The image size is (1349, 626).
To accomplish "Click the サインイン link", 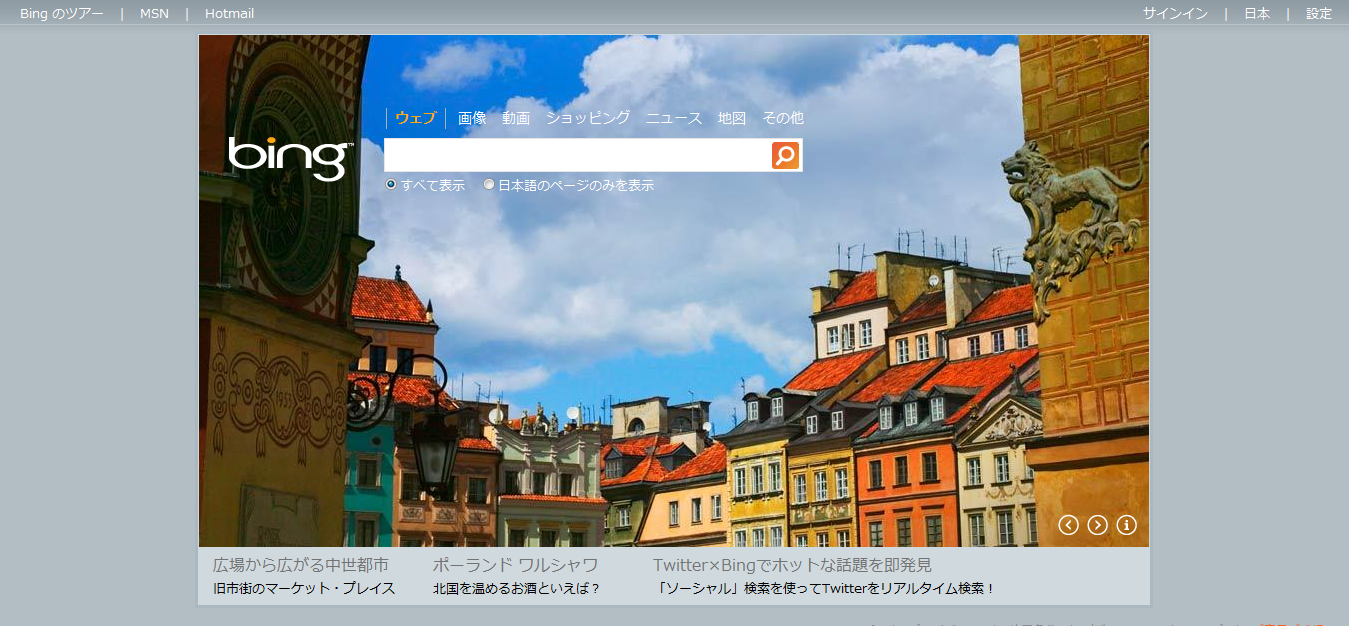I will (1175, 14).
